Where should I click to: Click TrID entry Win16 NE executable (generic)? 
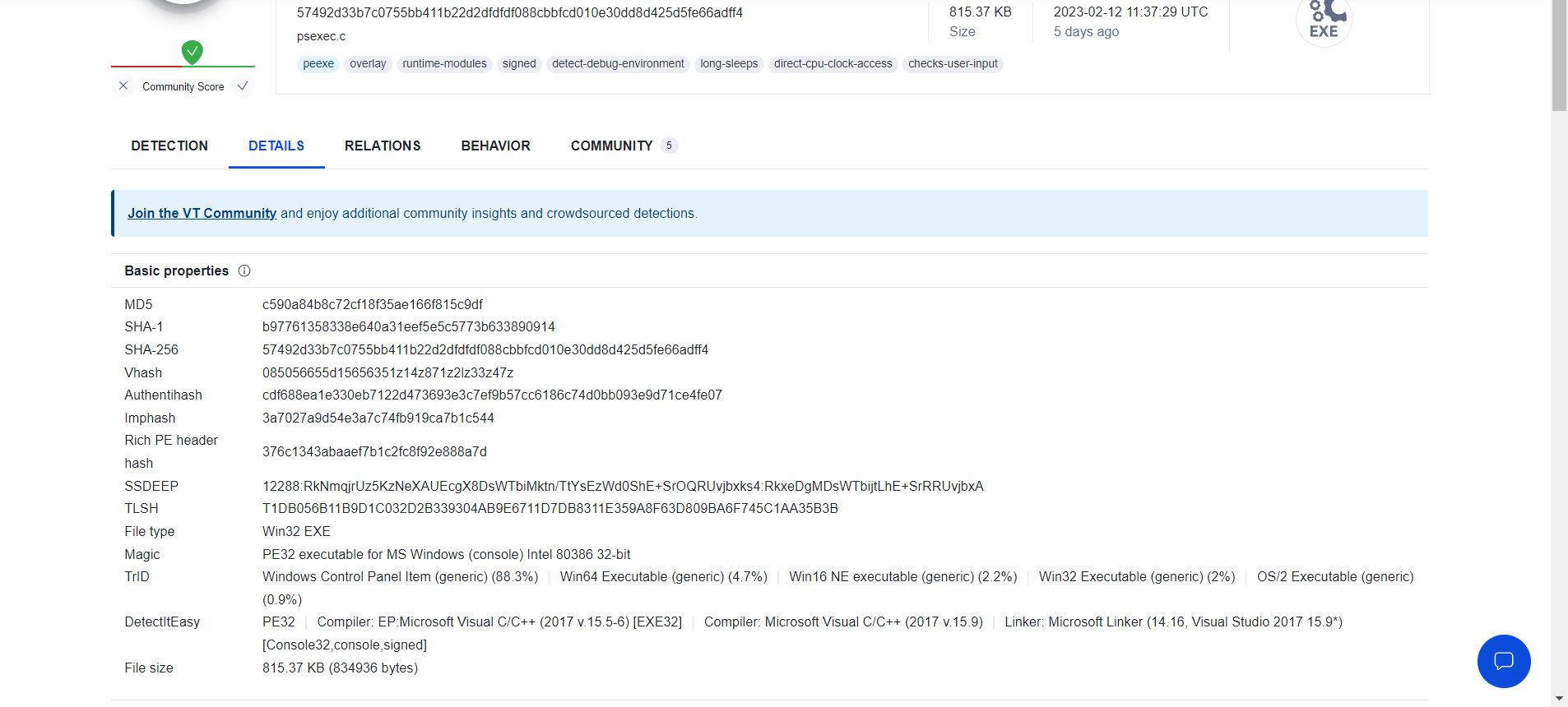903,576
